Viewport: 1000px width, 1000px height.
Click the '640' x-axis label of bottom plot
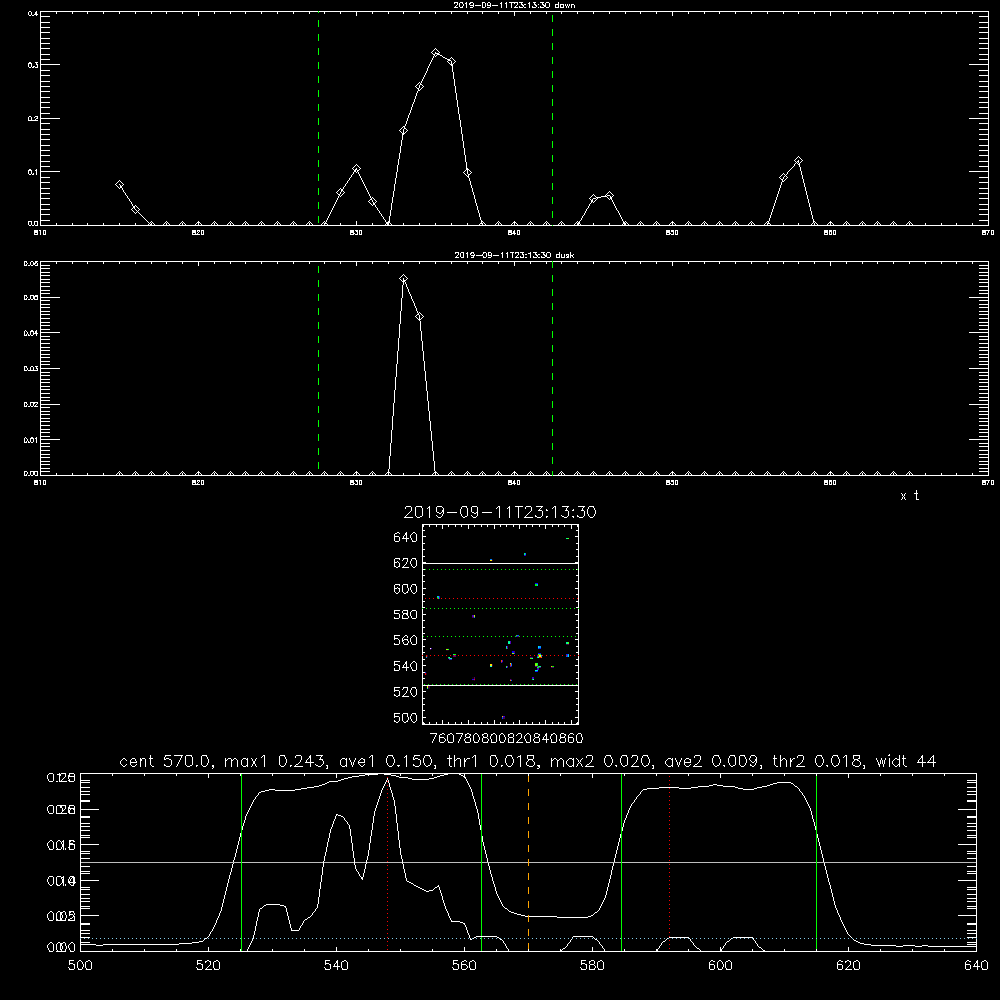976,966
